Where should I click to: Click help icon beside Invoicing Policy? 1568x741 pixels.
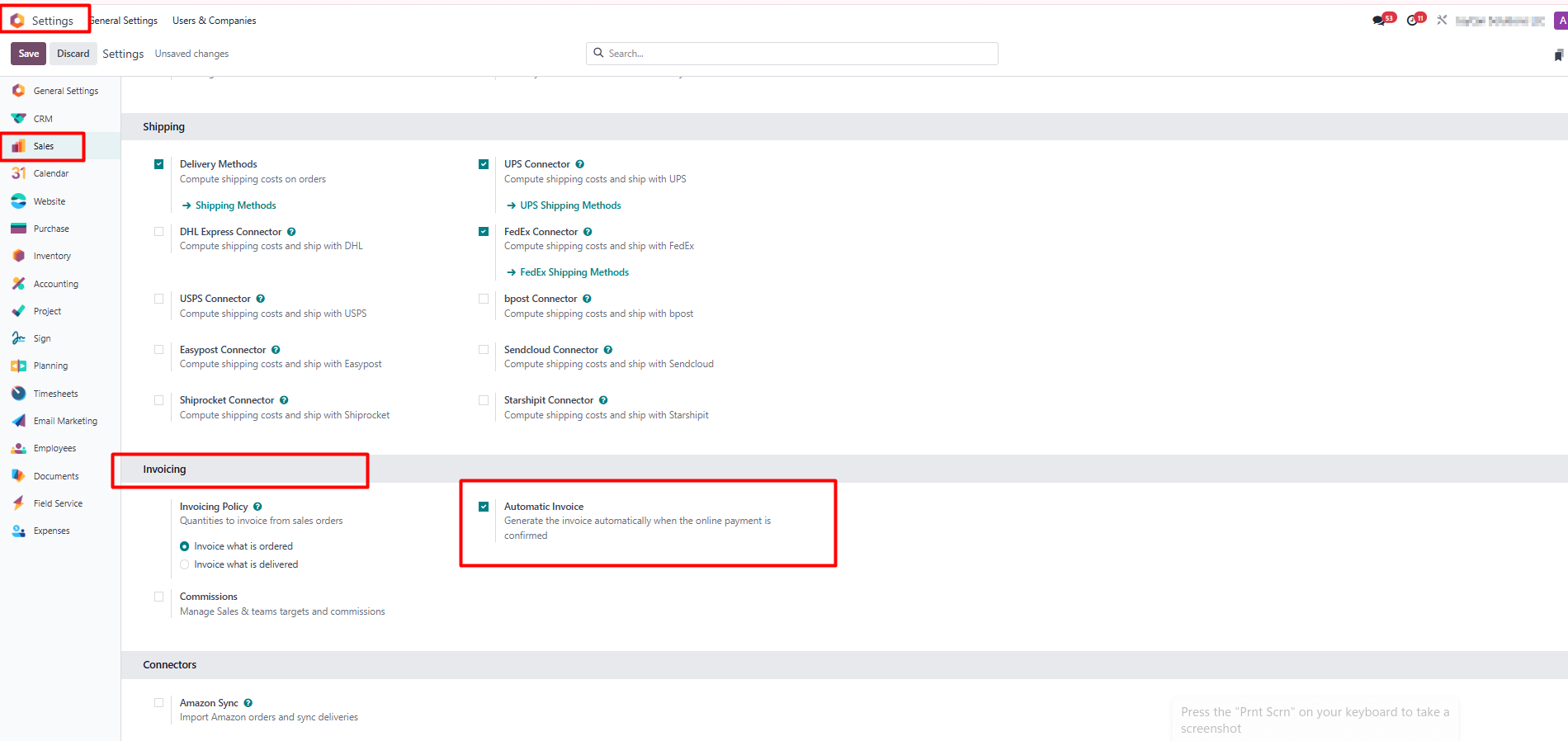pyautogui.click(x=257, y=507)
